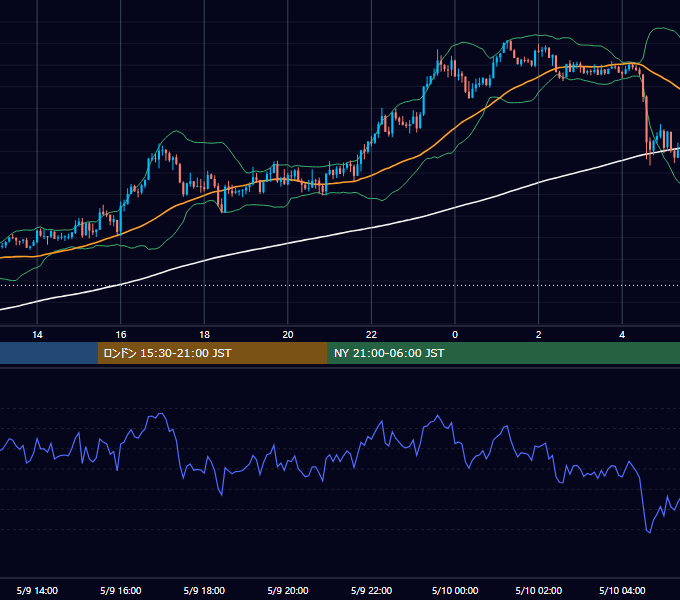This screenshot has height=600, width=680.
Task: Click the 14 hour label on price chart axis
Action: (37, 335)
